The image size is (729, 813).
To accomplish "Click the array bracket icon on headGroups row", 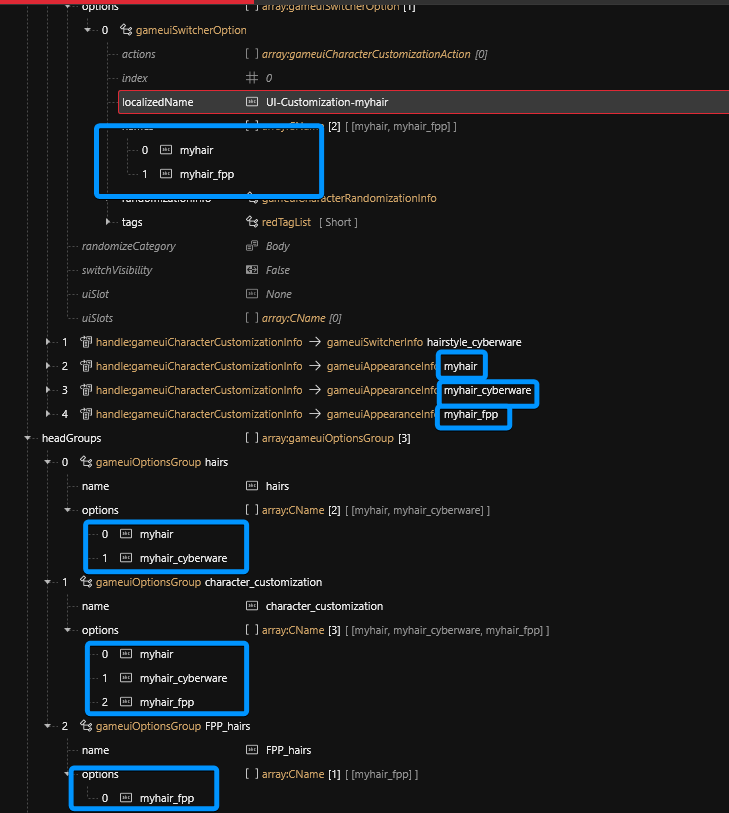I will [252, 438].
